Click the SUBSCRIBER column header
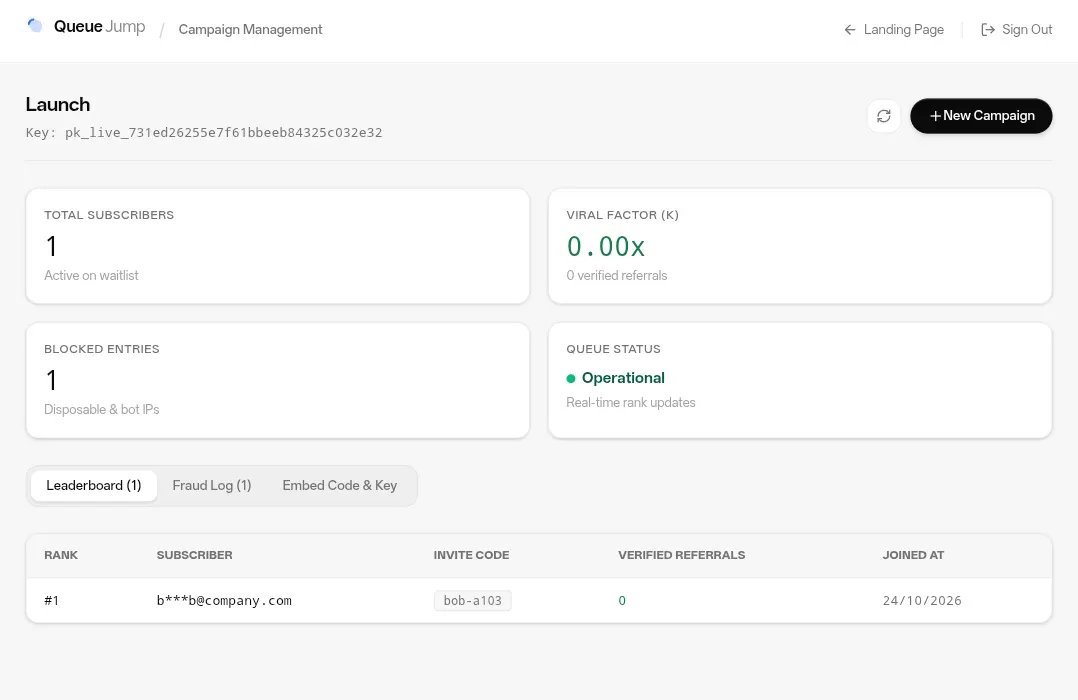 pos(195,555)
